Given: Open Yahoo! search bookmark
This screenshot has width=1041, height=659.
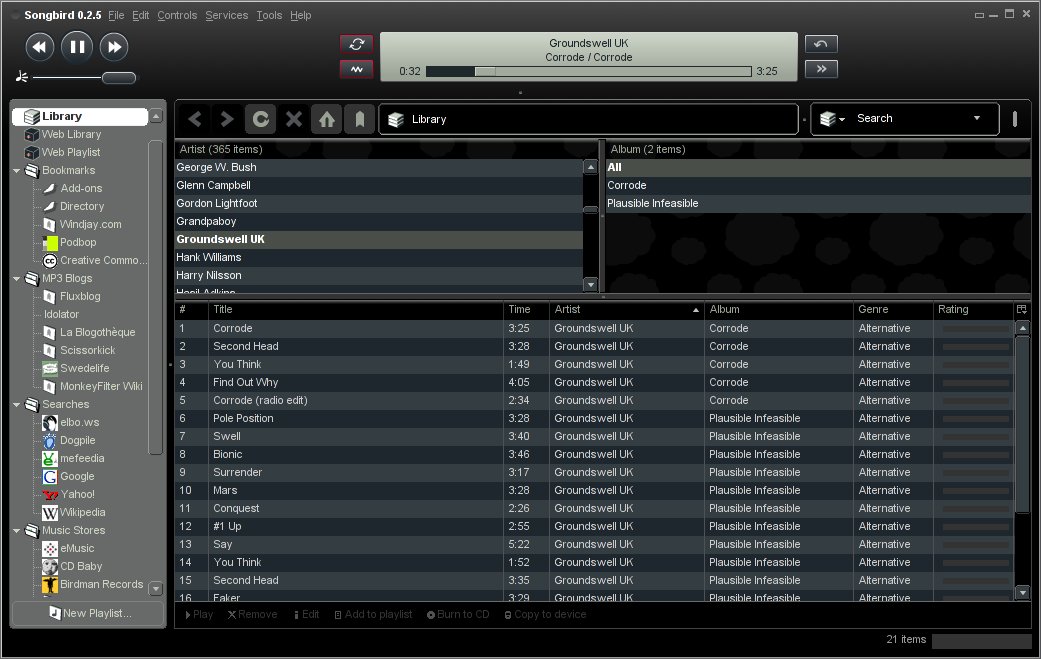Looking at the screenshot, I should pyautogui.click(x=78, y=494).
